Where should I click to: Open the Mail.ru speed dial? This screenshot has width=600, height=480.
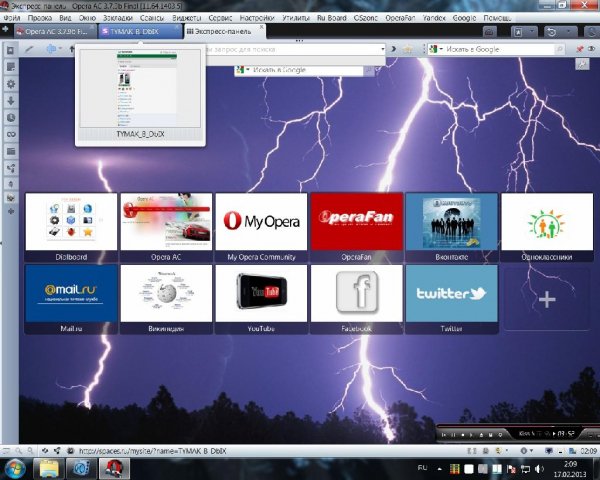click(x=71, y=299)
